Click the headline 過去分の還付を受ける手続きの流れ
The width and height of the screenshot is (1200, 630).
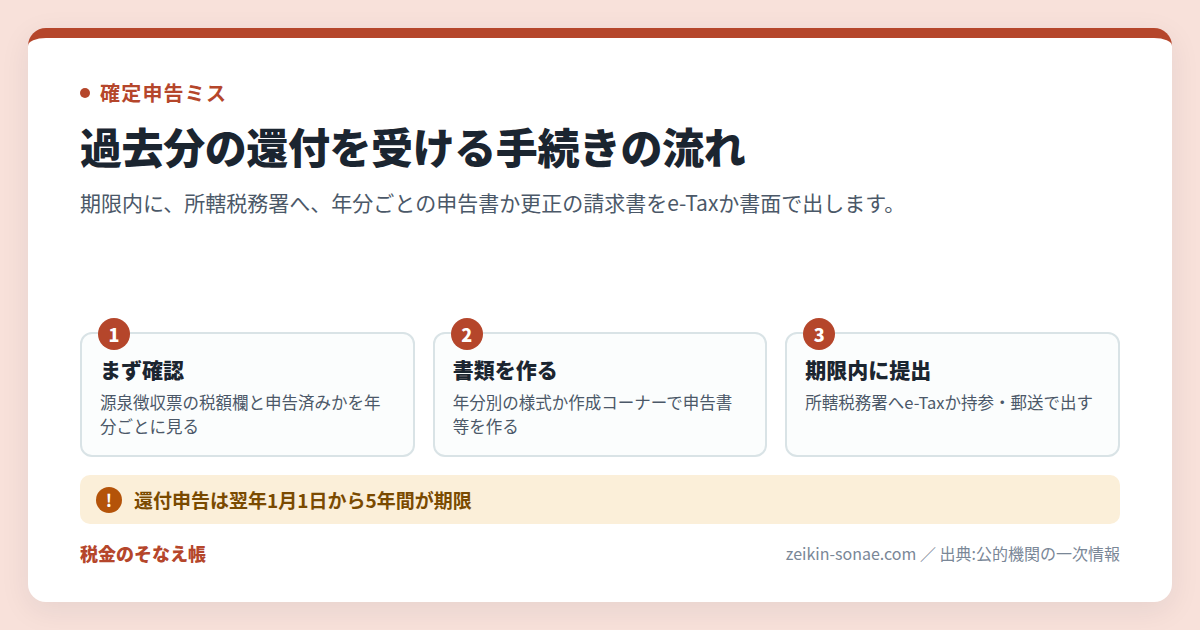pyautogui.click(x=413, y=150)
